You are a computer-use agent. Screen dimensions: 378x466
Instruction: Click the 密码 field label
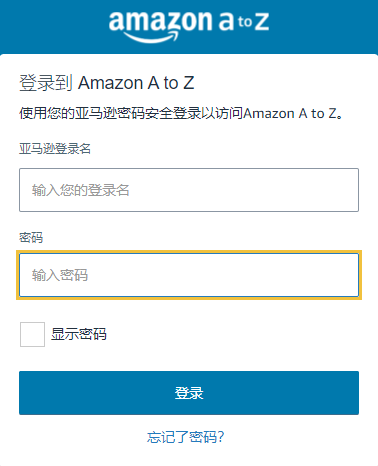tap(31, 238)
